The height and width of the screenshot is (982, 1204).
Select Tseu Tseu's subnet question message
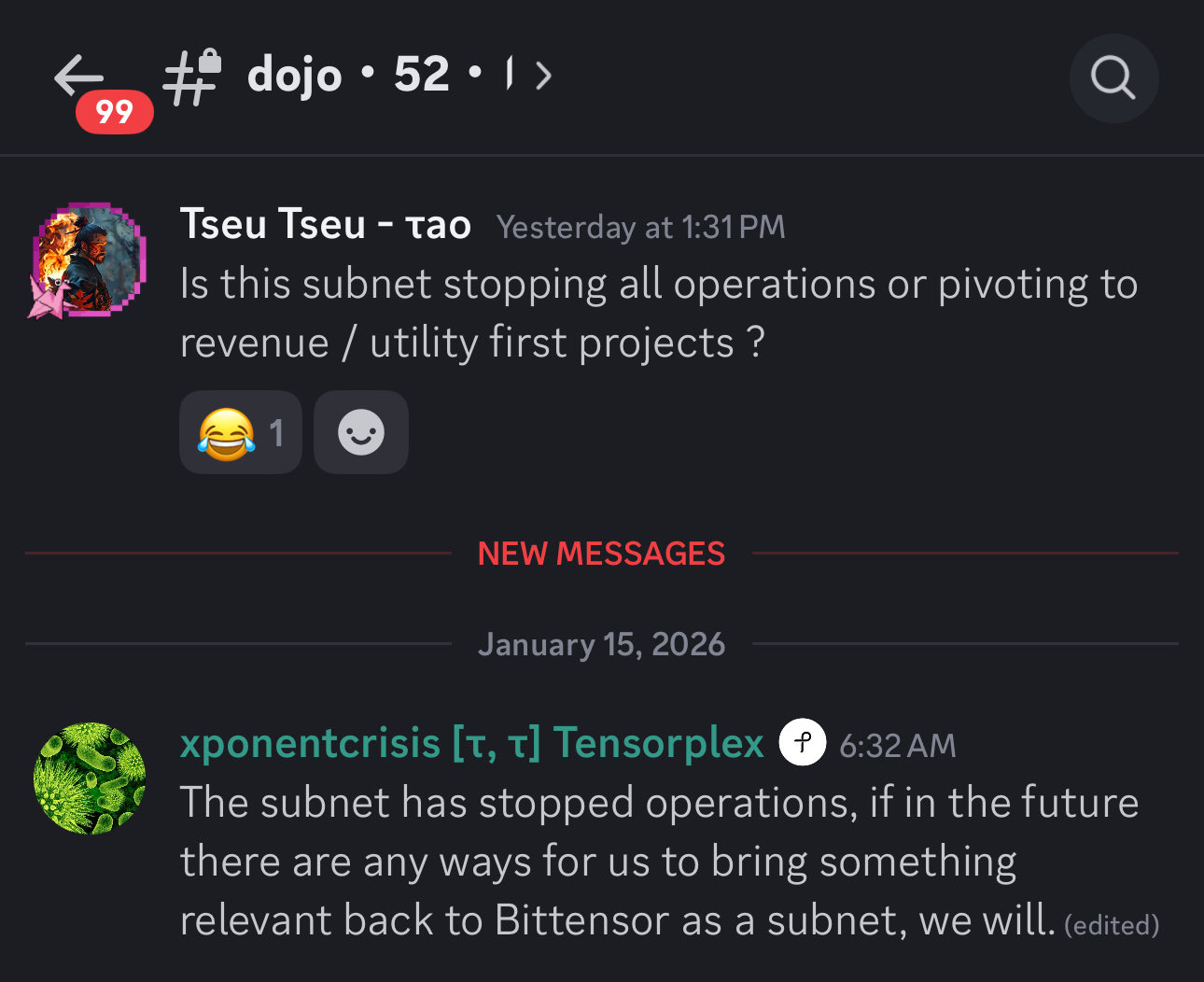(x=658, y=314)
